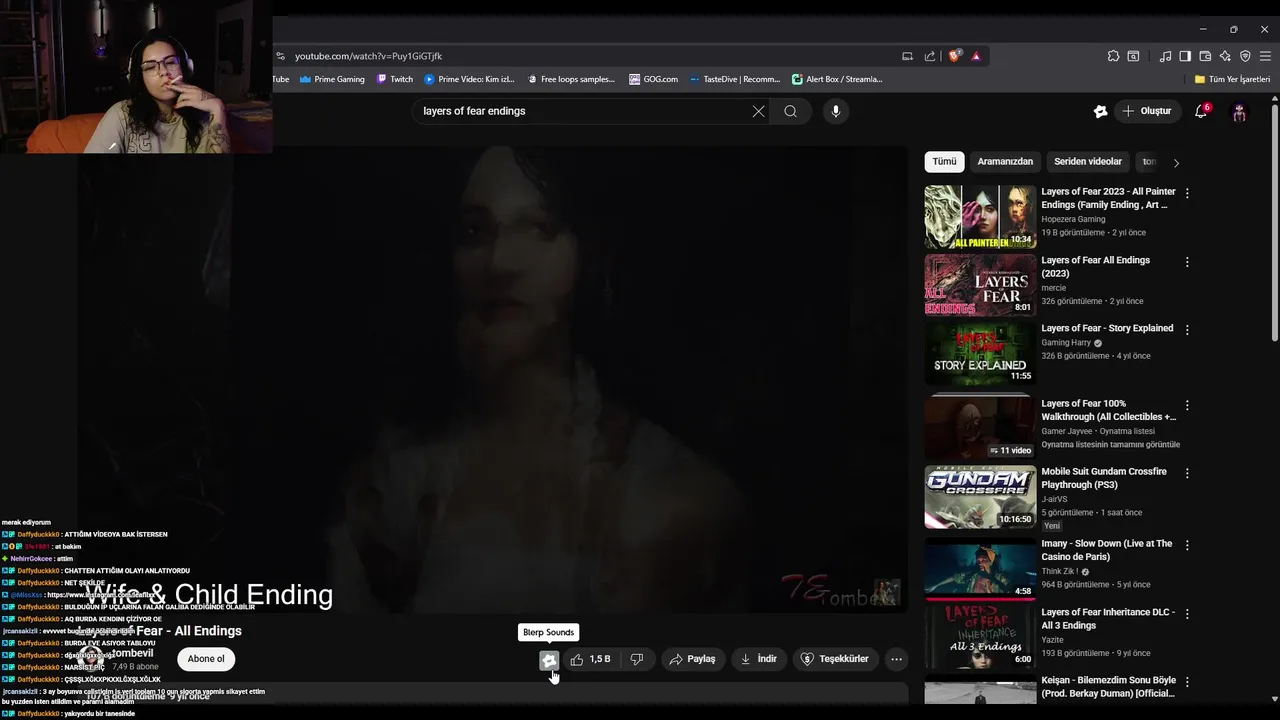
Task: Open the Prime Video bookmark
Action: pos(469,79)
